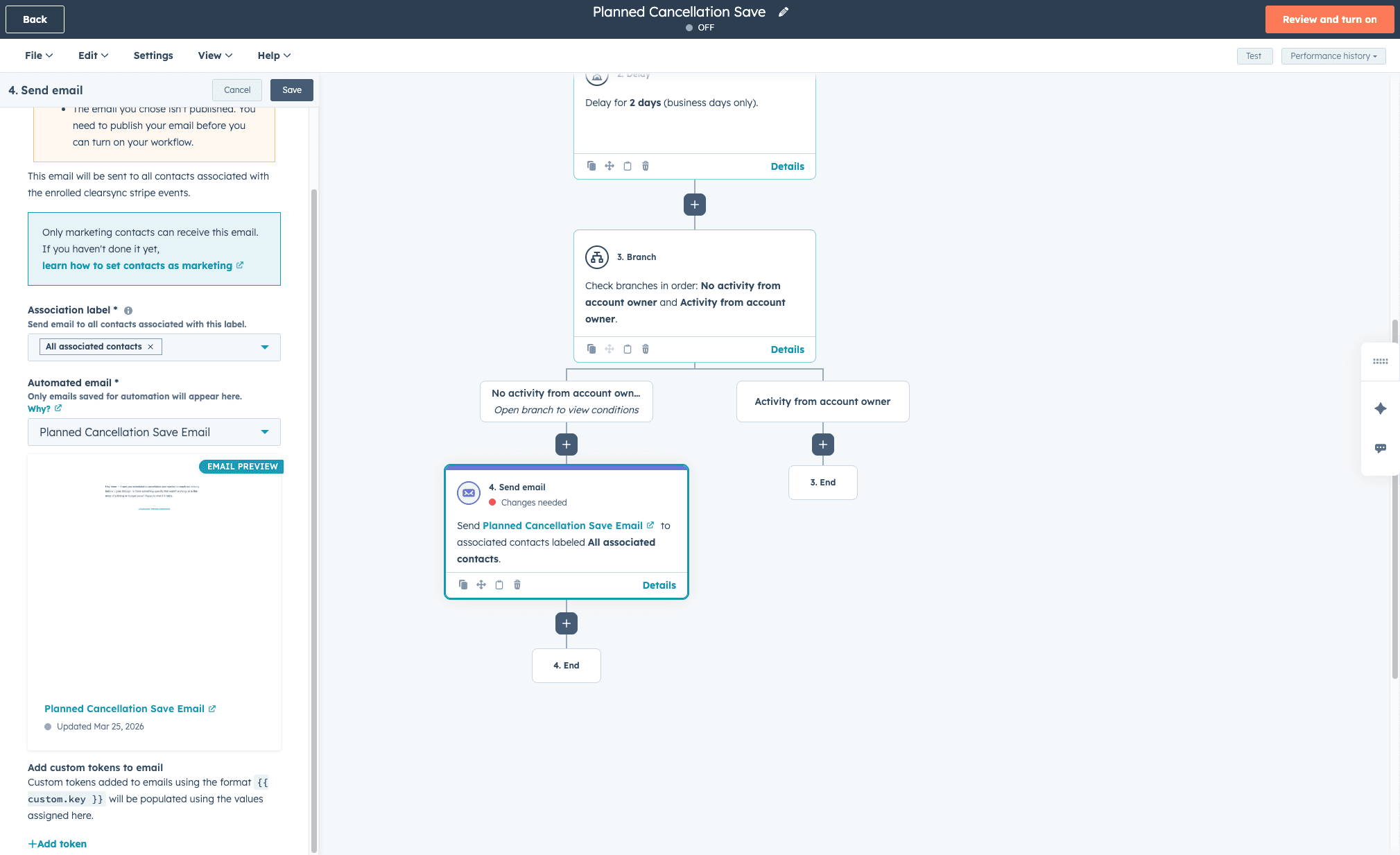Open the chat comments icon in right sidebar
The height and width of the screenshot is (855, 1400).
tap(1380, 448)
